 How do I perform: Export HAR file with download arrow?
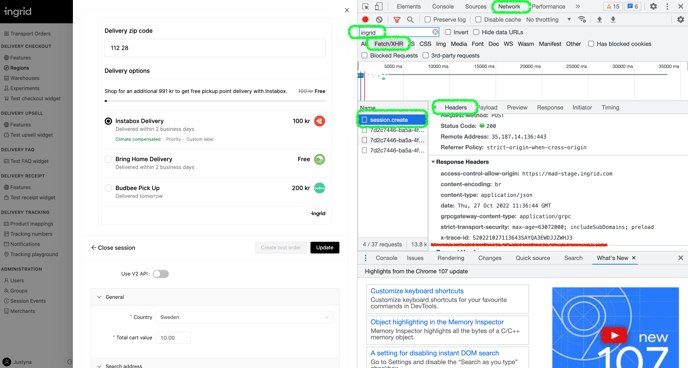pyautogui.click(x=613, y=19)
